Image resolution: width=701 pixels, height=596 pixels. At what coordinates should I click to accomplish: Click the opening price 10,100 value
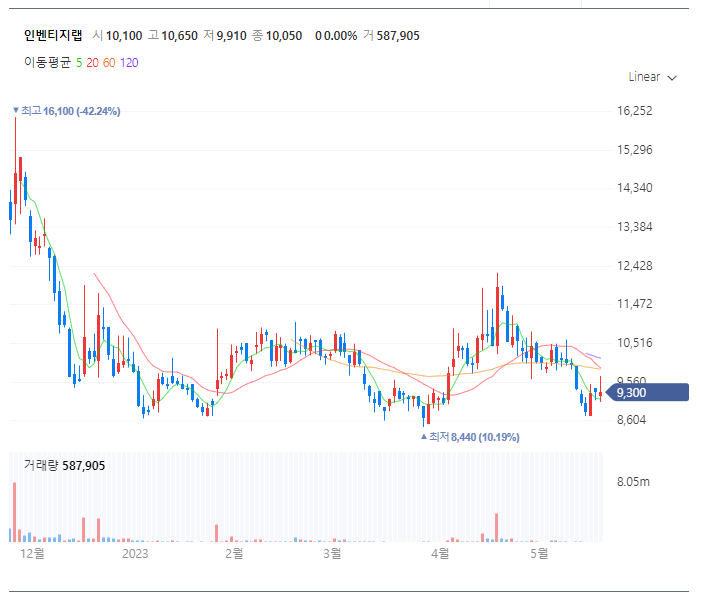(124, 36)
